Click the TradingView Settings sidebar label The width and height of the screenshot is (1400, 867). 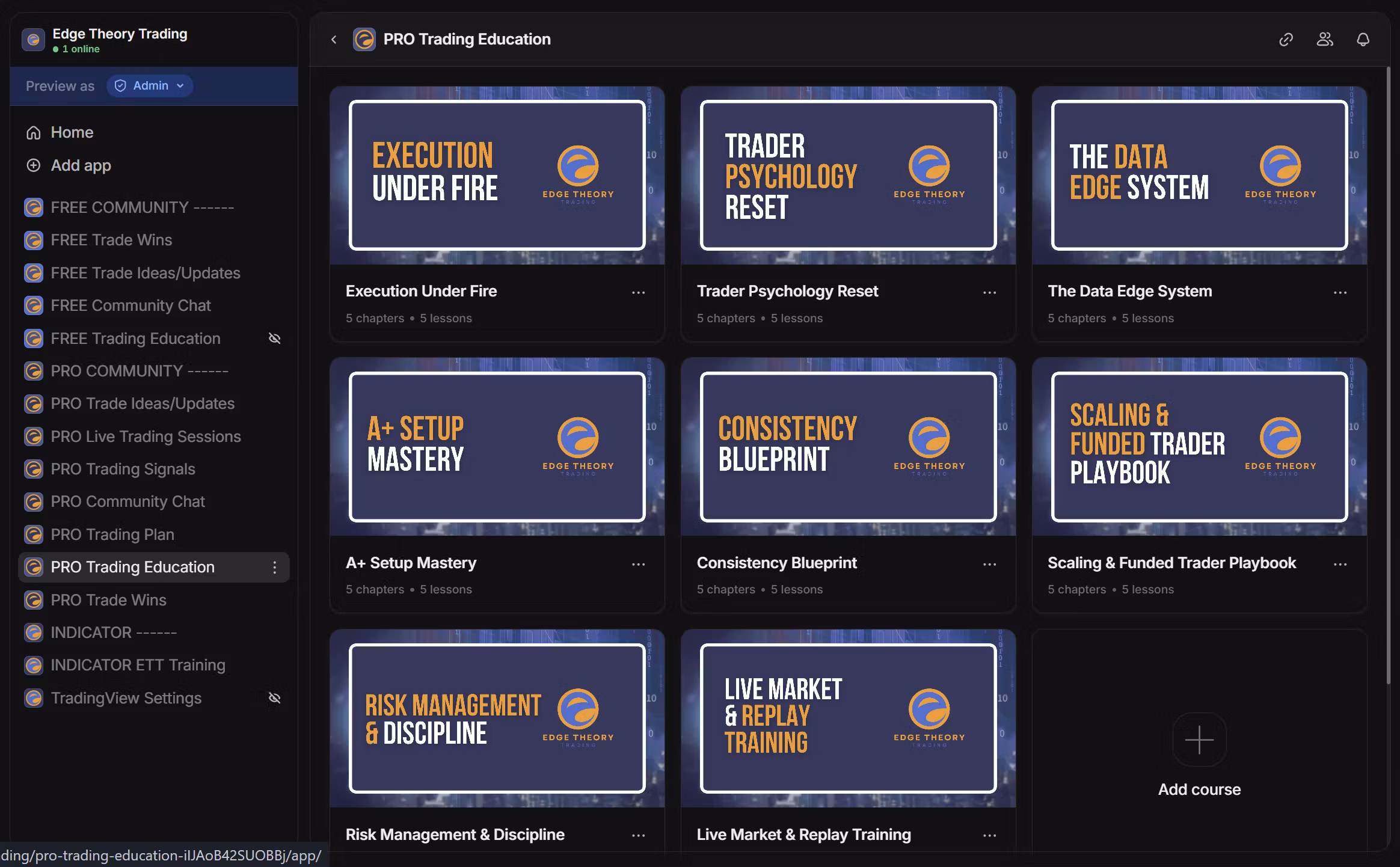point(126,698)
